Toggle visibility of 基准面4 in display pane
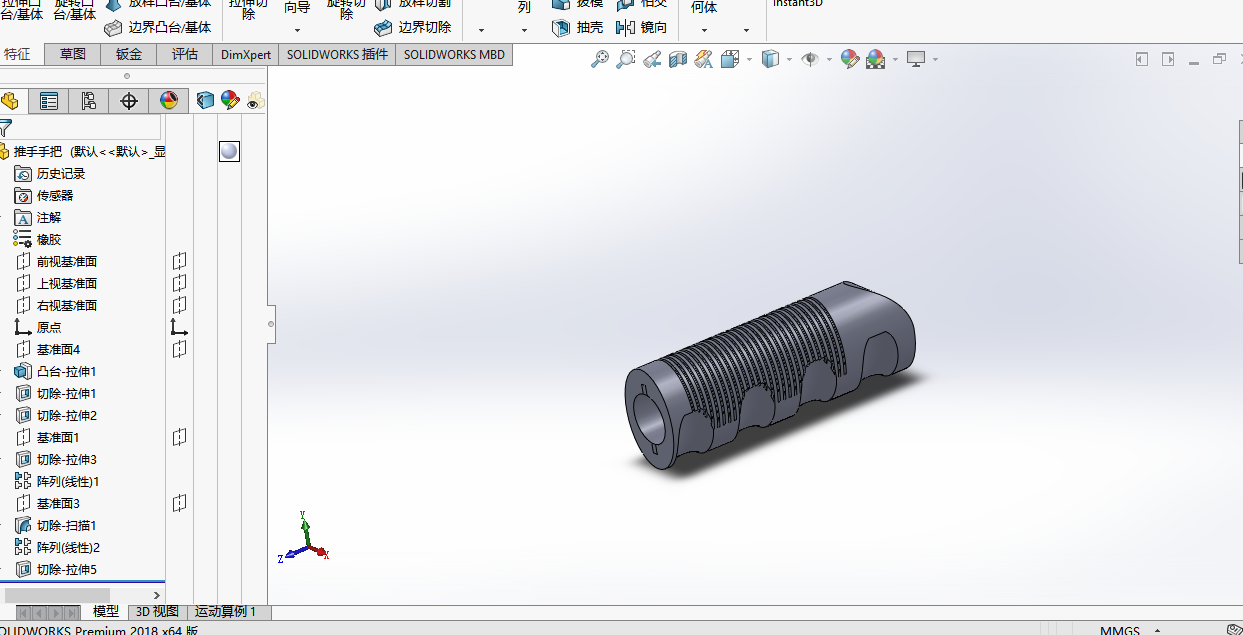The width and height of the screenshot is (1243, 635). click(x=179, y=349)
